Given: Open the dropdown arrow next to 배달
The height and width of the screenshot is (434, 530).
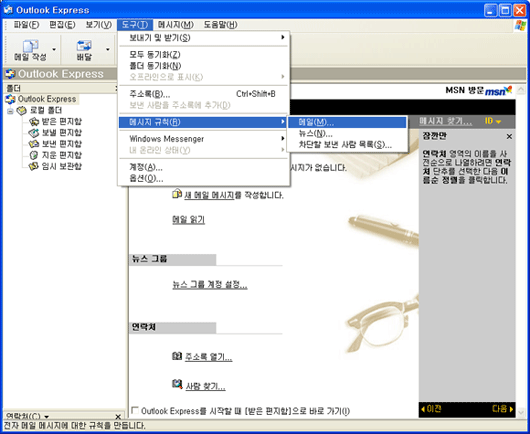Looking at the screenshot, I should (x=108, y=50).
